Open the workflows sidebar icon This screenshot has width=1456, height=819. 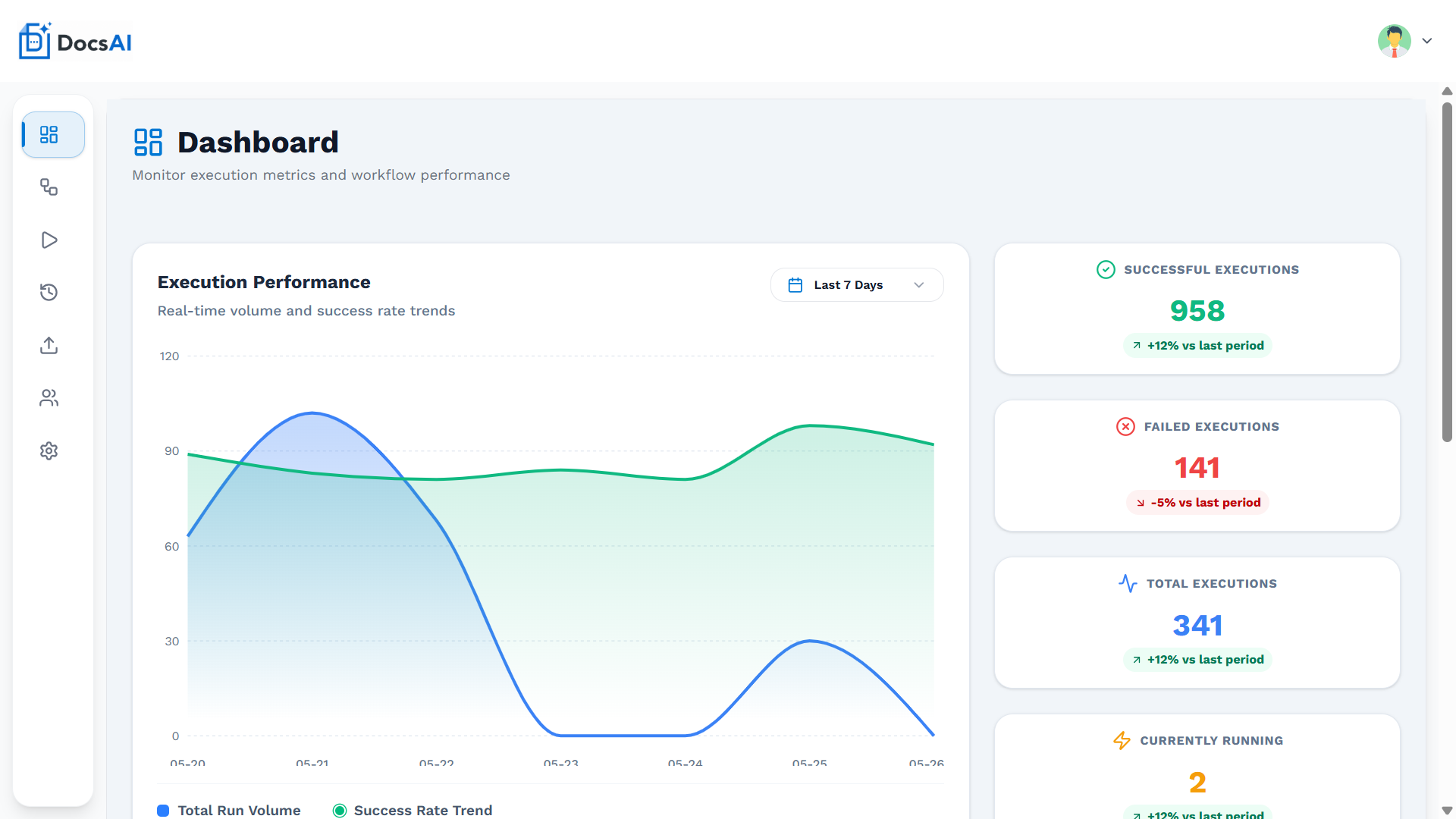(x=49, y=187)
